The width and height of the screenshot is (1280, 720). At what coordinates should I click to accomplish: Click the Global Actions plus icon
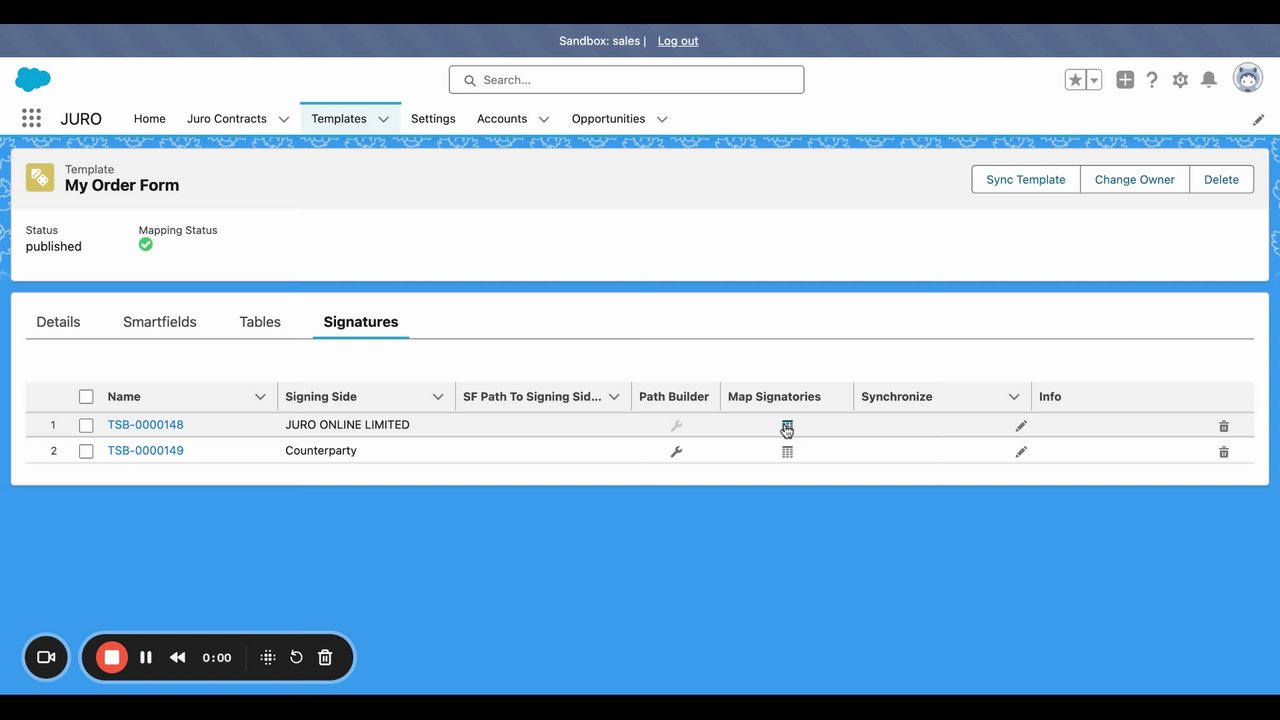point(1125,80)
